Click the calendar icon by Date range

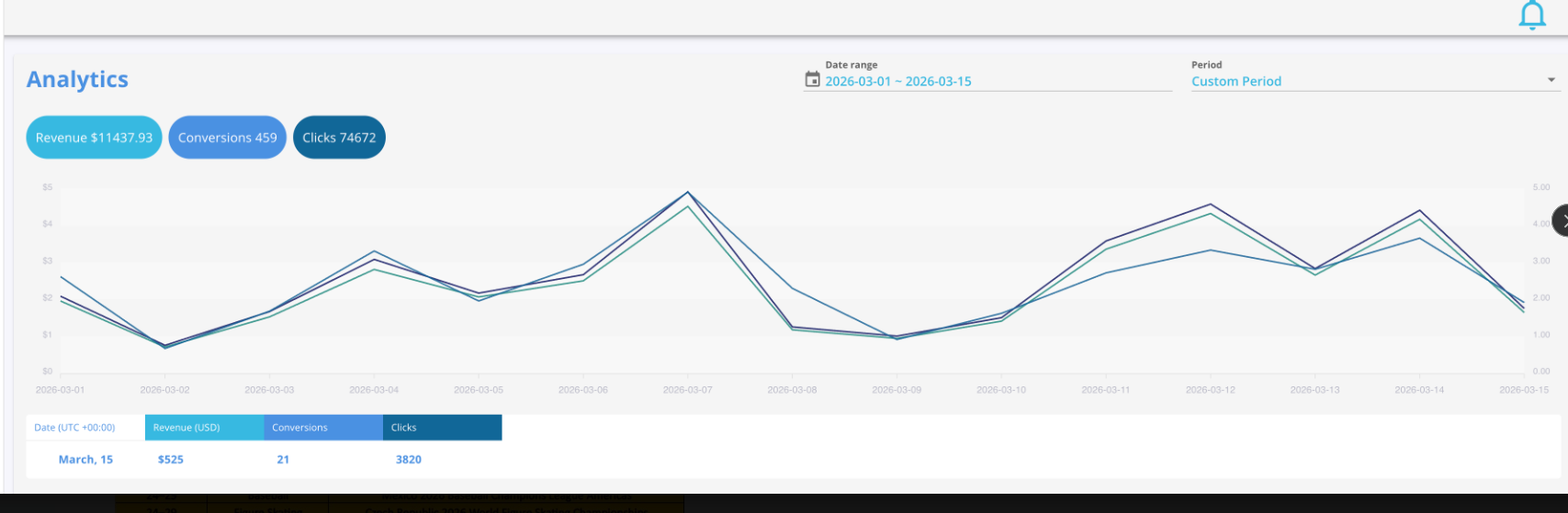point(812,80)
